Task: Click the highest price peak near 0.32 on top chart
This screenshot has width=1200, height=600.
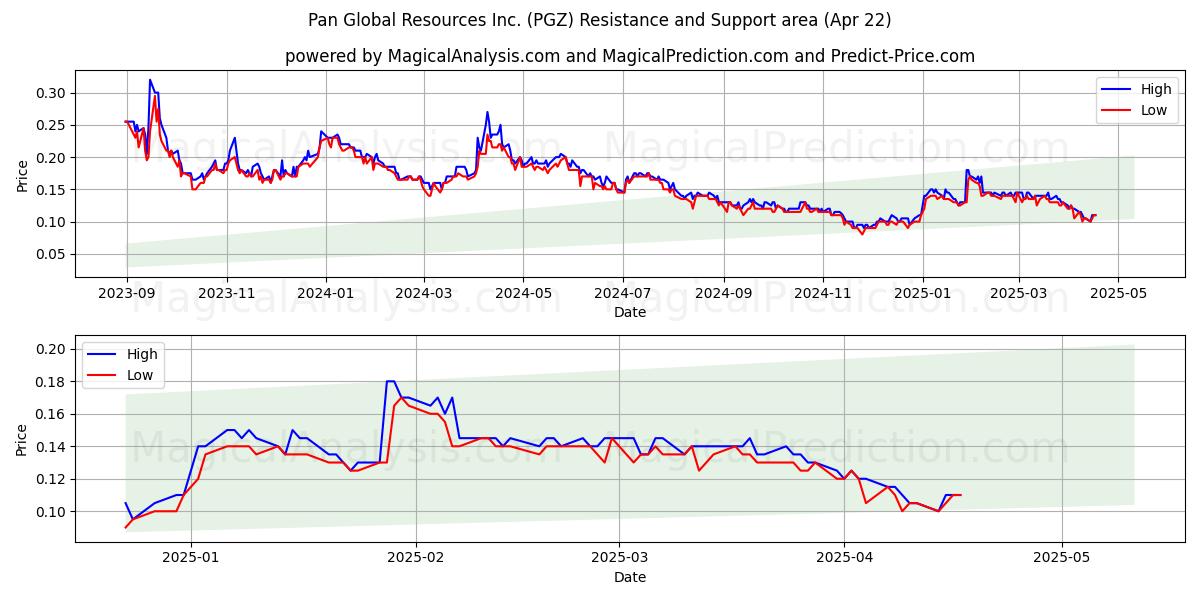Action: [150, 80]
